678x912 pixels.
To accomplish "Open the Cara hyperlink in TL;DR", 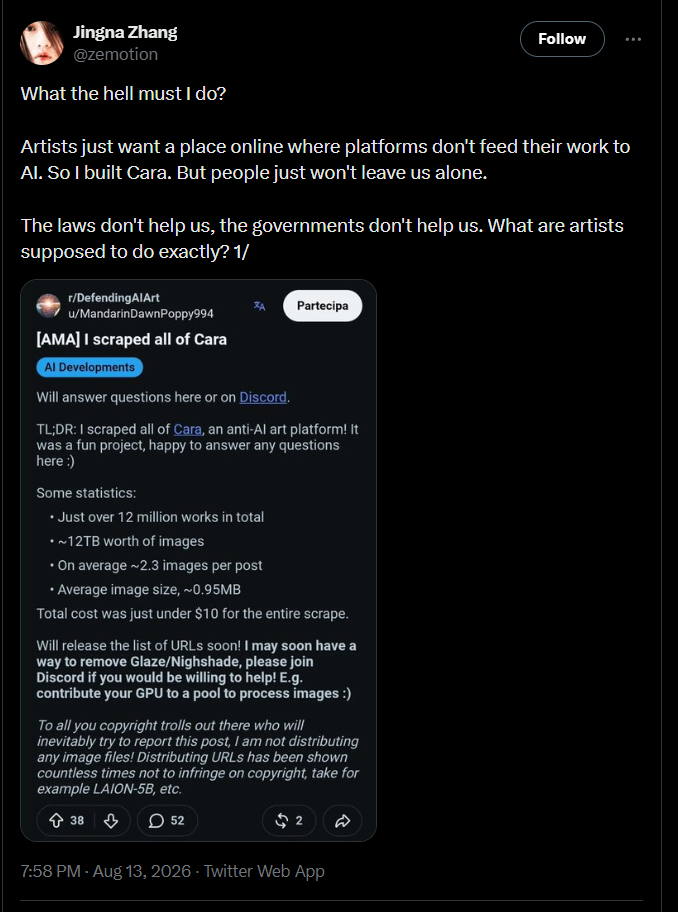I will pyautogui.click(x=188, y=429).
